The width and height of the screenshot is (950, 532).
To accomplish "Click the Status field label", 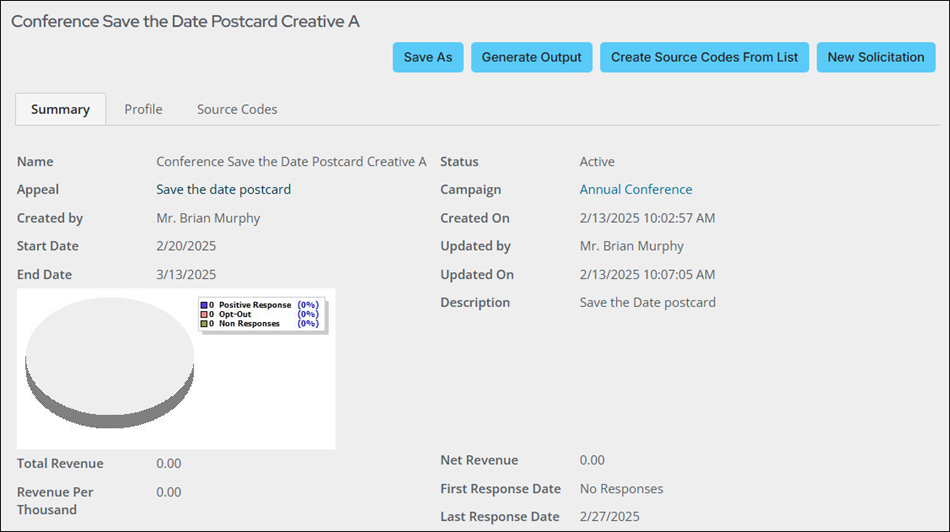I will (459, 161).
